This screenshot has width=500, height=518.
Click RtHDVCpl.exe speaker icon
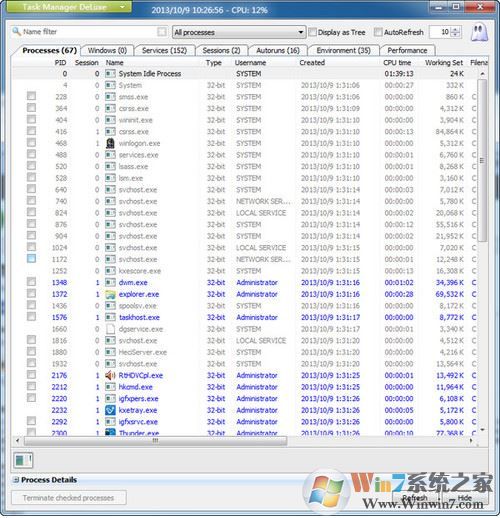(x=110, y=376)
